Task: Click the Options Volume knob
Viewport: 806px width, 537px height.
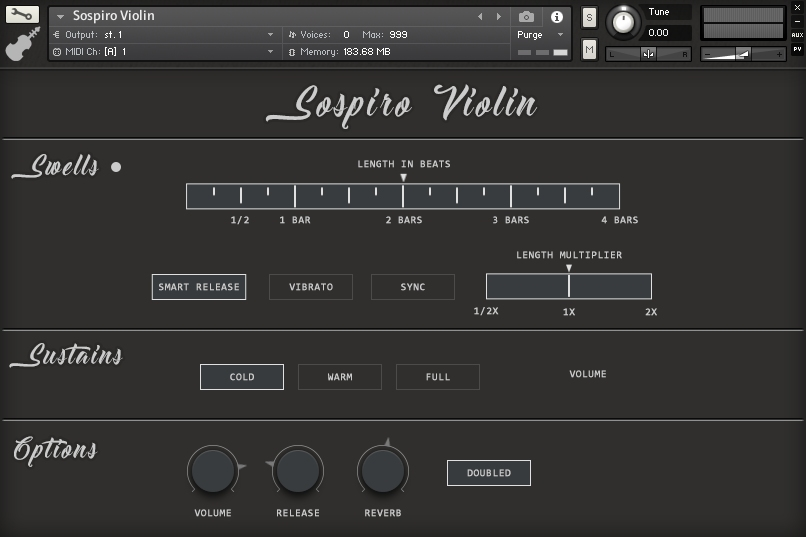Action: click(213, 470)
